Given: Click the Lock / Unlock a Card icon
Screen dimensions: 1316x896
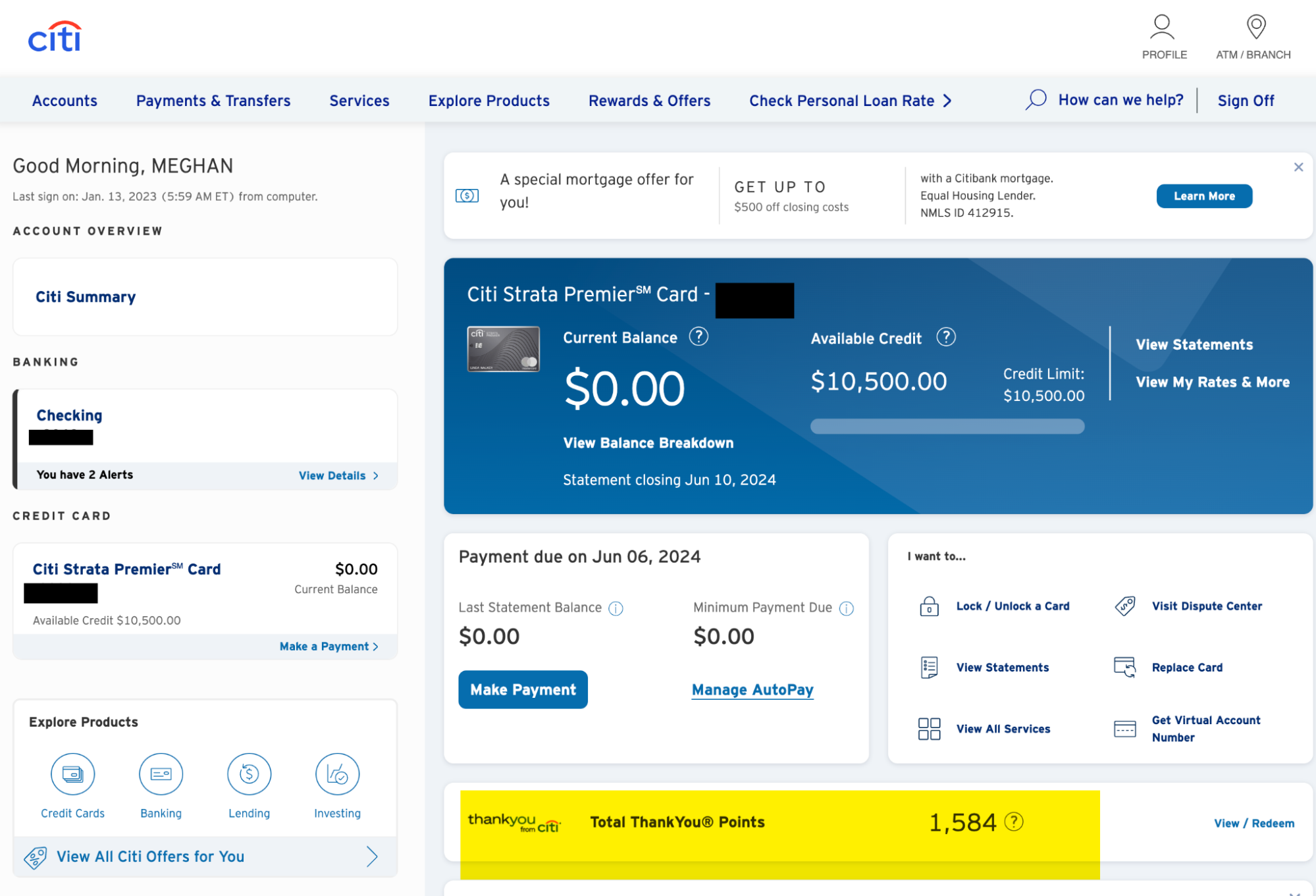Looking at the screenshot, I should (x=929, y=606).
